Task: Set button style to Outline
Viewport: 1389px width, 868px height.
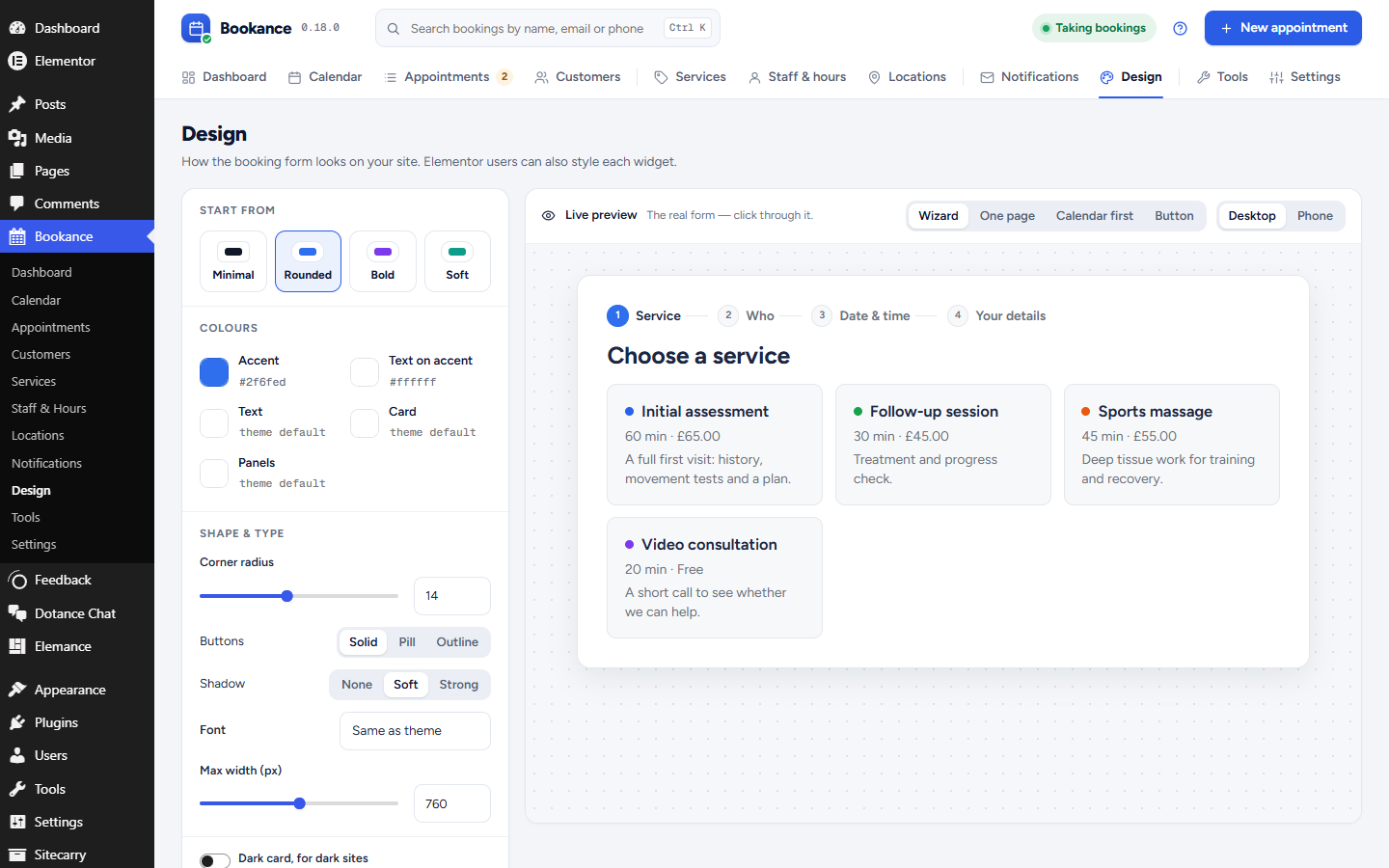Action: click(457, 642)
